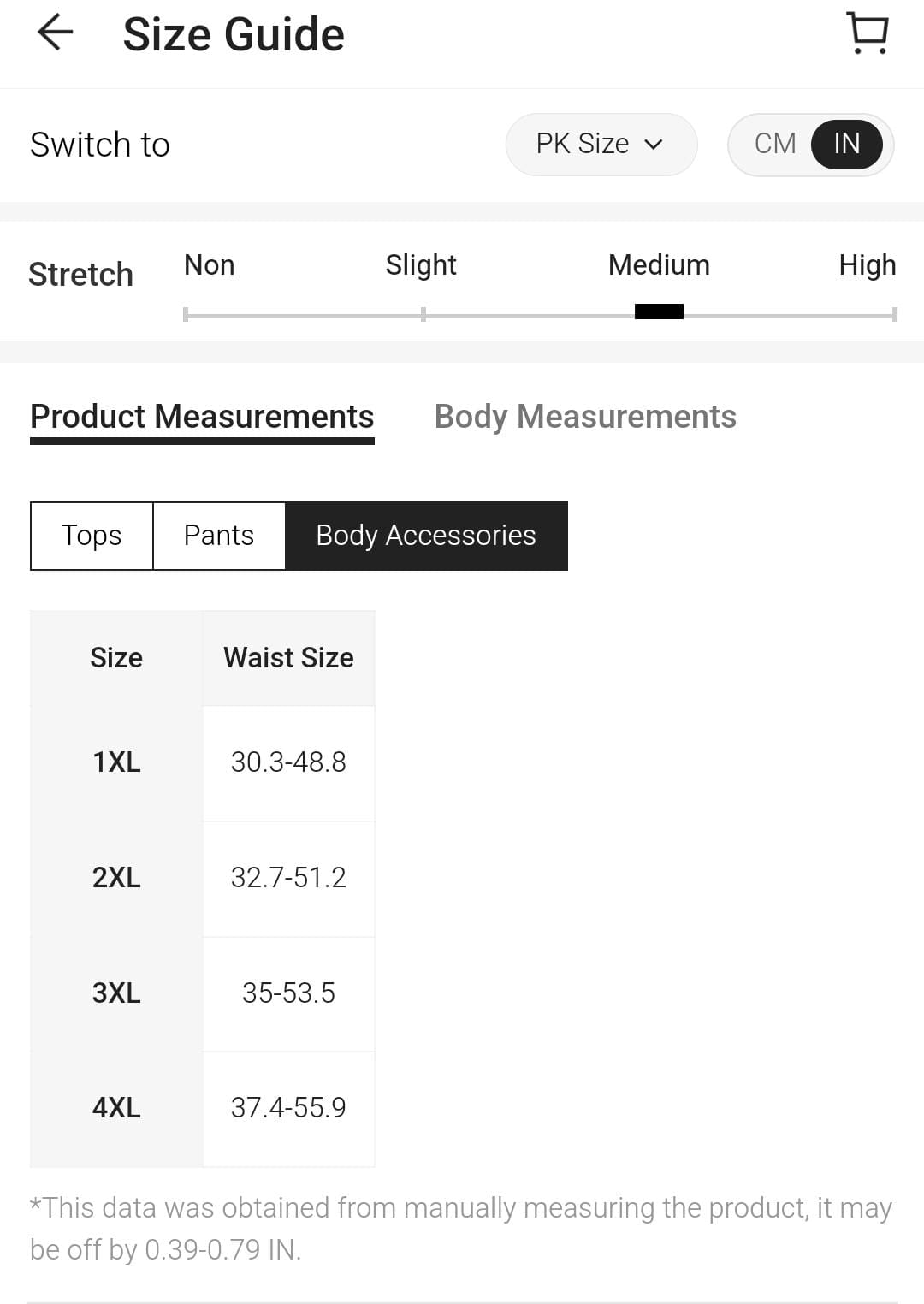924x1304 pixels.
Task: Open the Product Measurements tab
Action: [x=202, y=417]
